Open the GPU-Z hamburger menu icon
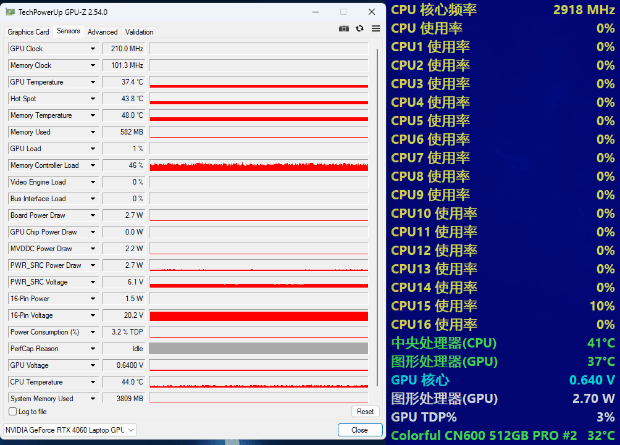The image size is (620, 445). (x=376, y=28)
